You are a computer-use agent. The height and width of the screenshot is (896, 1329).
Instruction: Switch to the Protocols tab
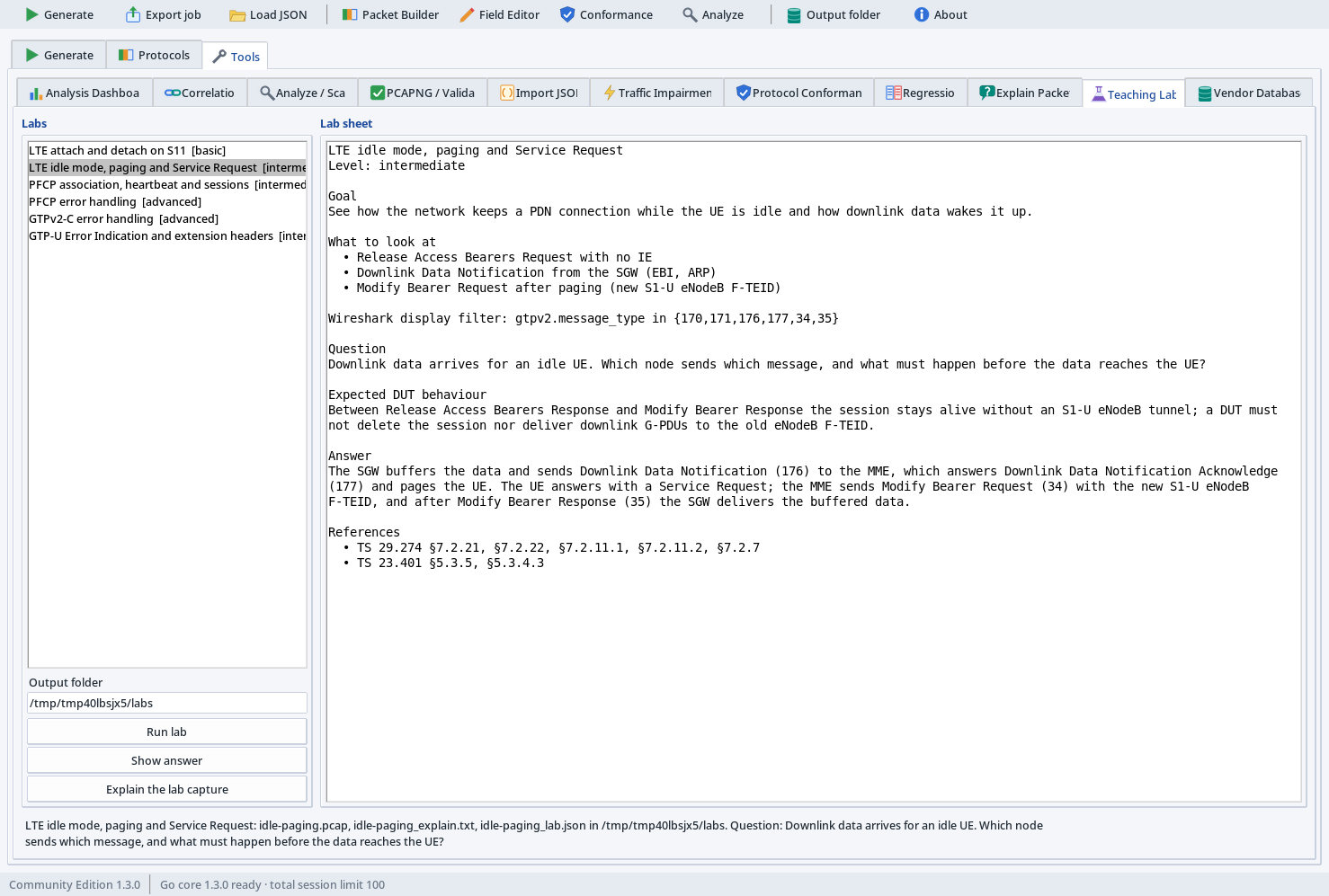pos(154,55)
